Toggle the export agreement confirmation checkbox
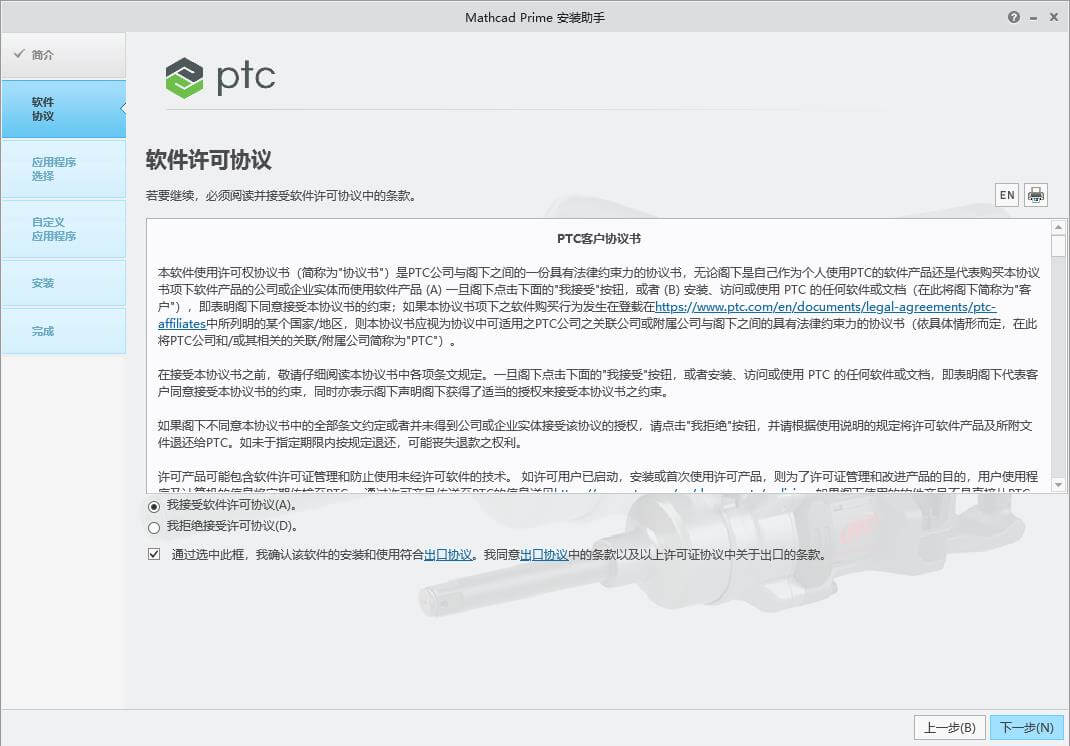 [x=154, y=554]
